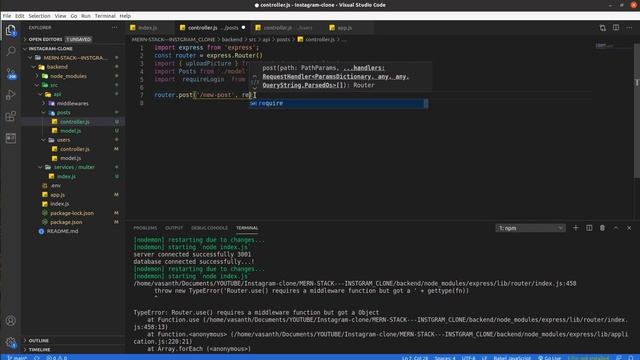
Task: Open README.md in explorer
Action: (73, 231)
